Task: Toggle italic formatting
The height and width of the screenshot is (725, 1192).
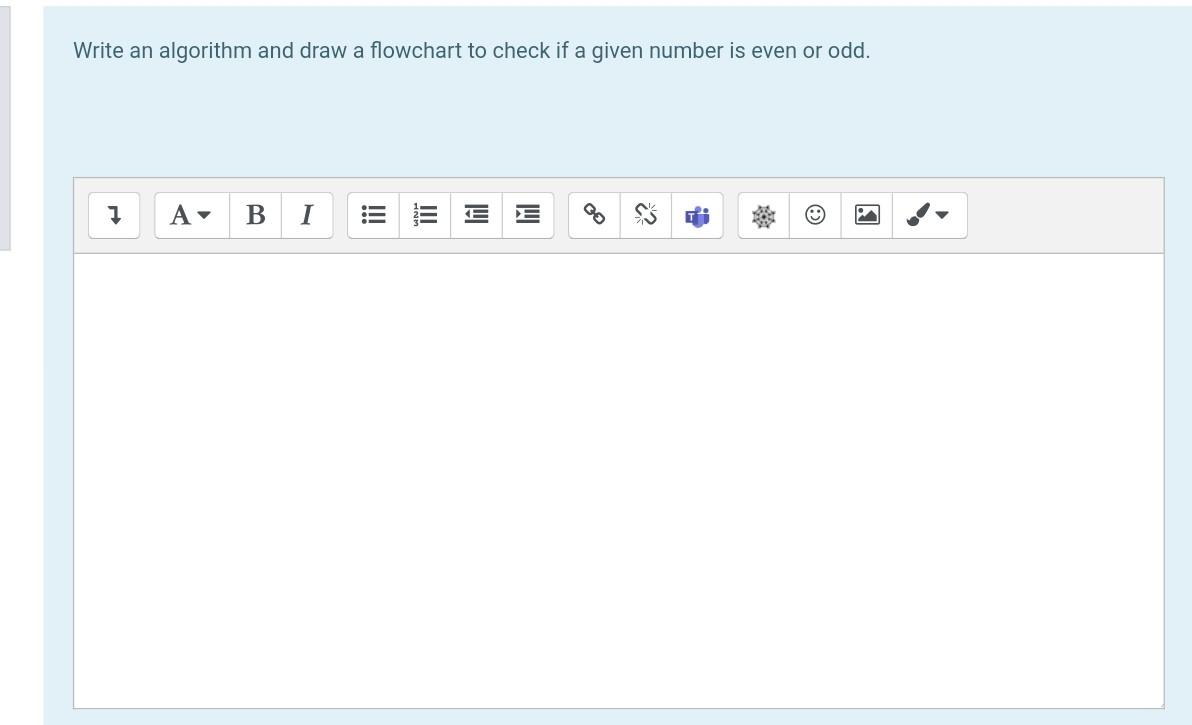Action: 307,214
